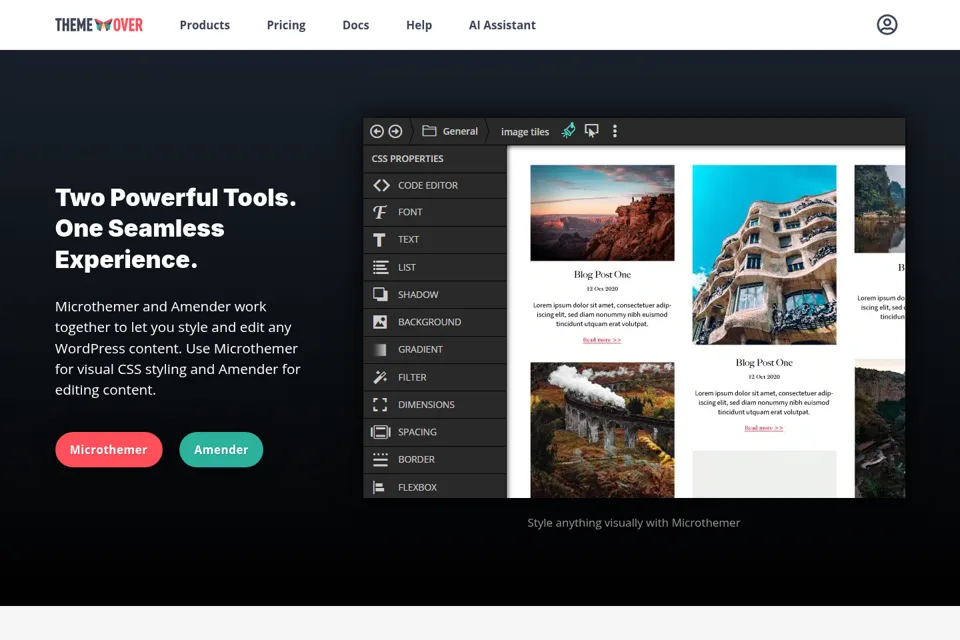Click the wavy stone building thumbnail

(x=764, y=255)
